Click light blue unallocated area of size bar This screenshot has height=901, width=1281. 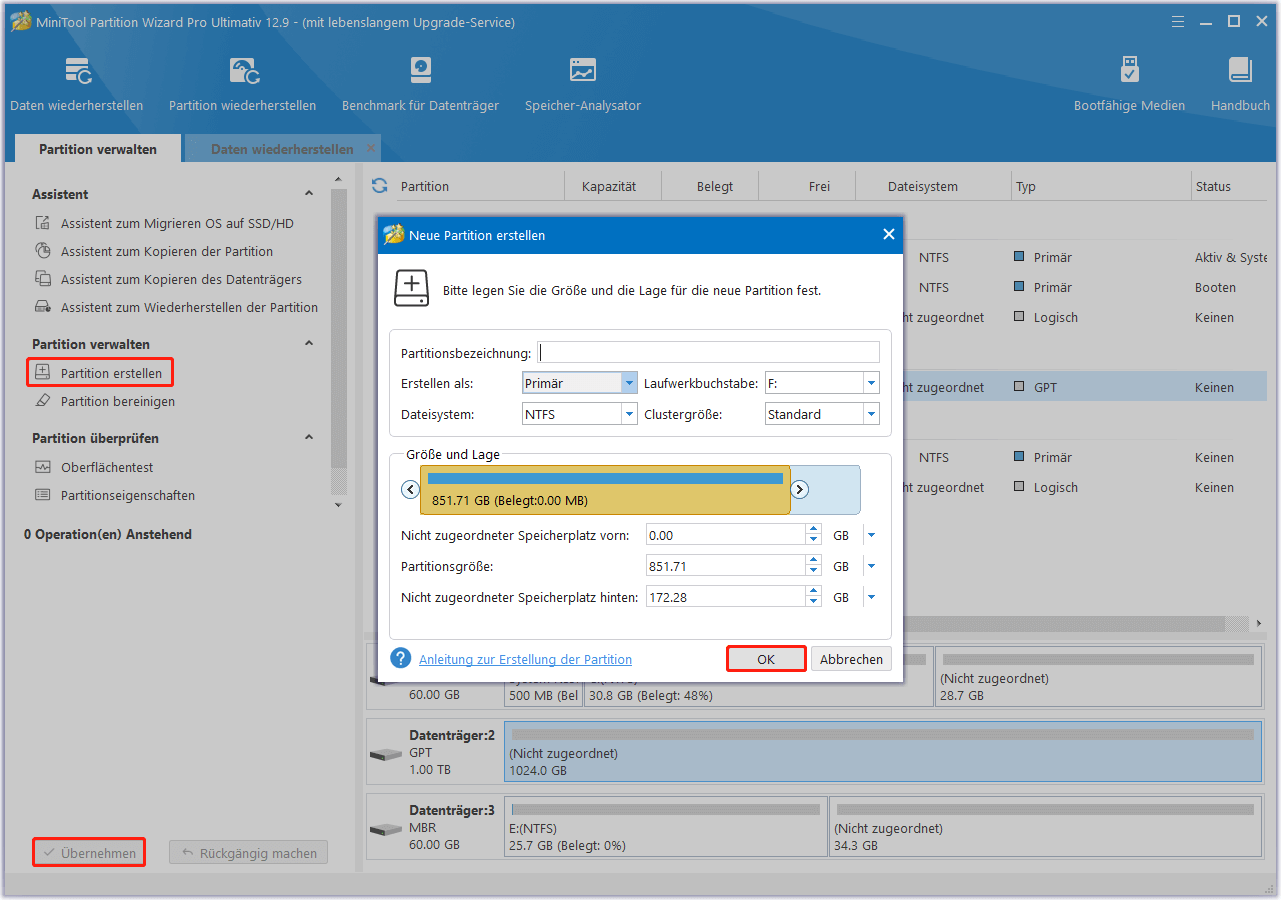point(825,490)
